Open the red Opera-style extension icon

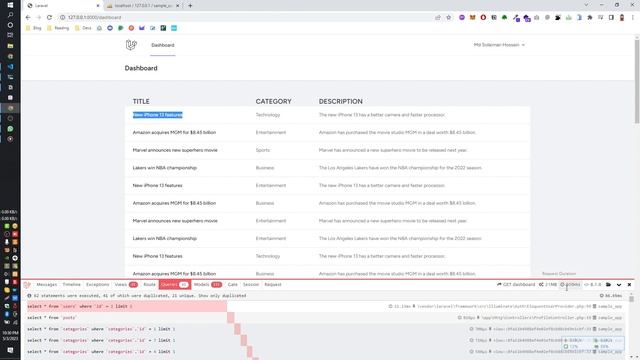(483, 18)
